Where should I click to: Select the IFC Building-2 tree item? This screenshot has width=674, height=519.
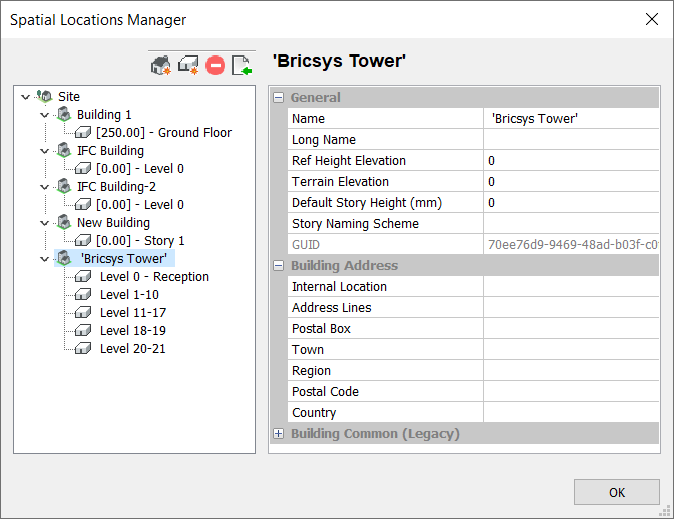pos(116,187)
